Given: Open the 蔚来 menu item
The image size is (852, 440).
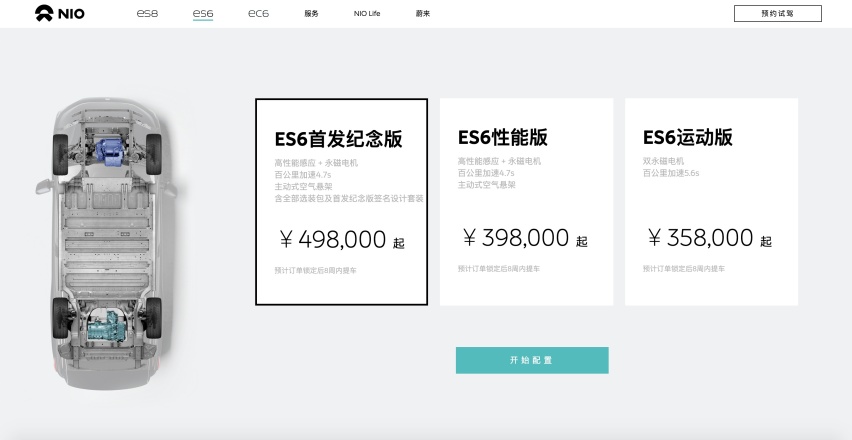Looking at the screenshot, I should (423, 14).
